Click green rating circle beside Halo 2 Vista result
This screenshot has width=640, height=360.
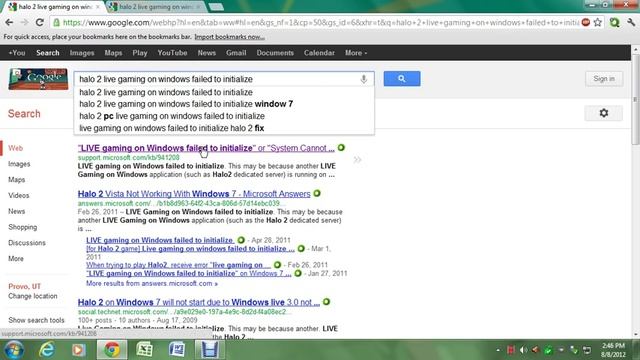tap(317, 193)
